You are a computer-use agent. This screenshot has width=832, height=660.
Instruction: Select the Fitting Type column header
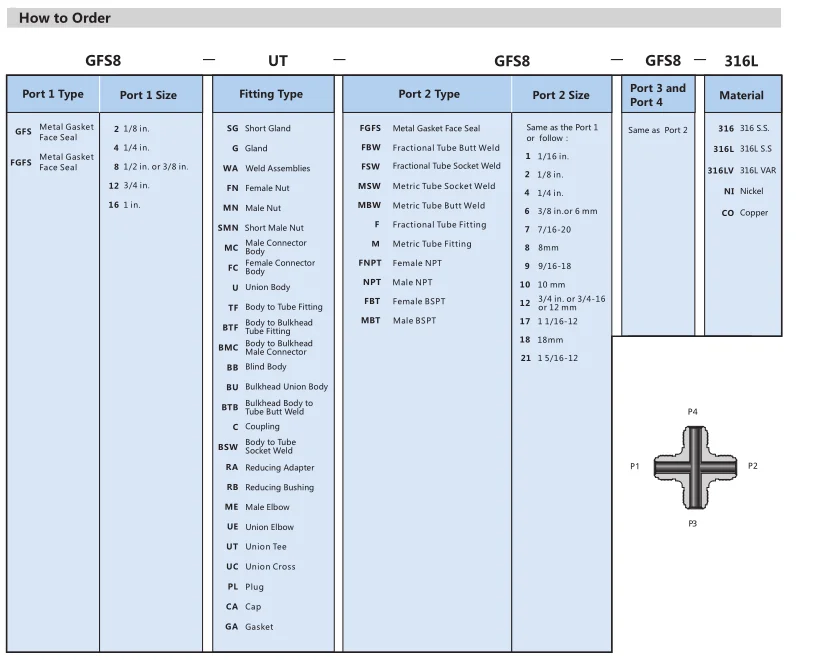coord(270,95)
